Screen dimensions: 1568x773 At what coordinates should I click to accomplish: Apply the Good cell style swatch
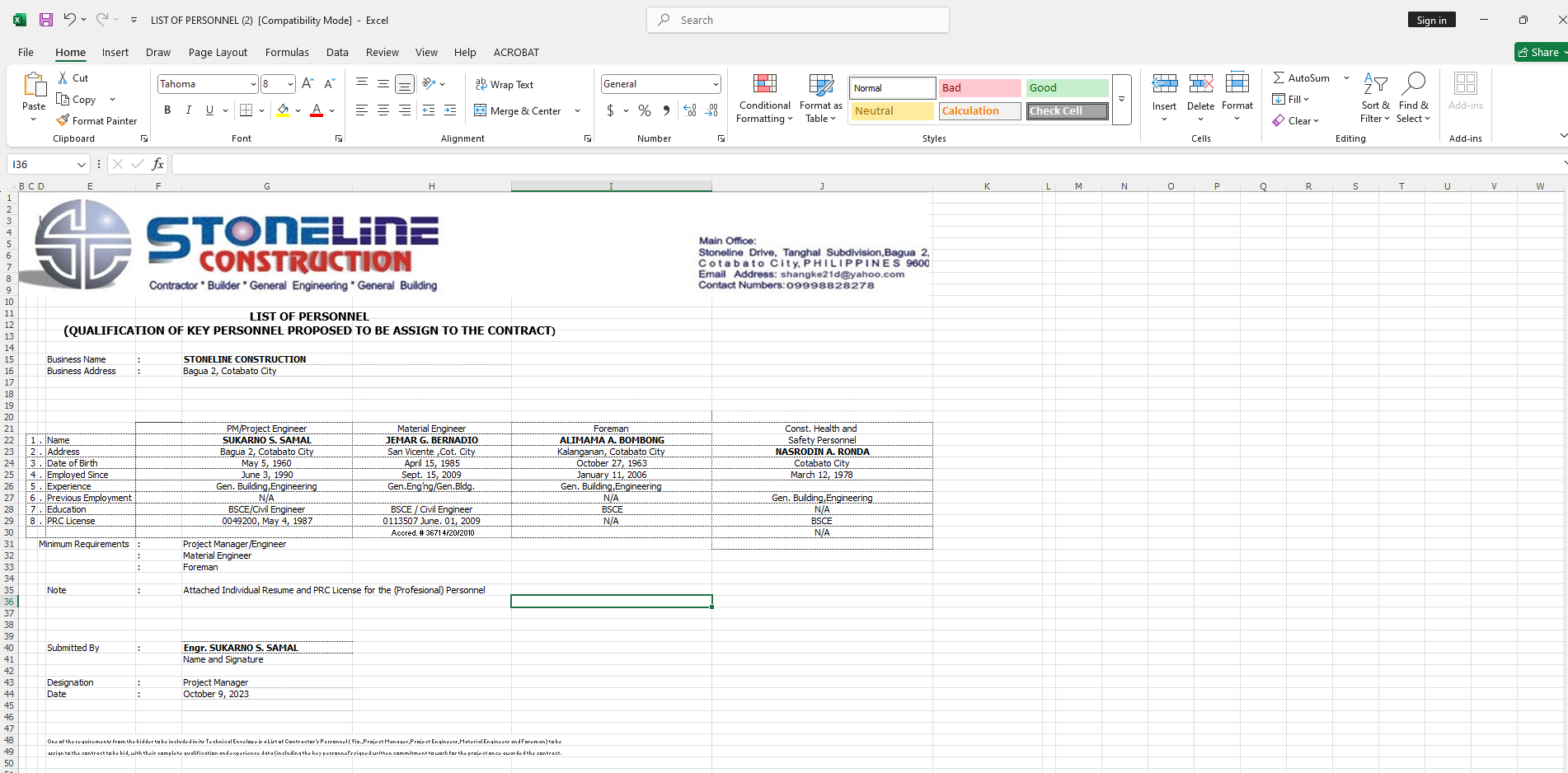pyautogui.click(x=1067, y=87)
